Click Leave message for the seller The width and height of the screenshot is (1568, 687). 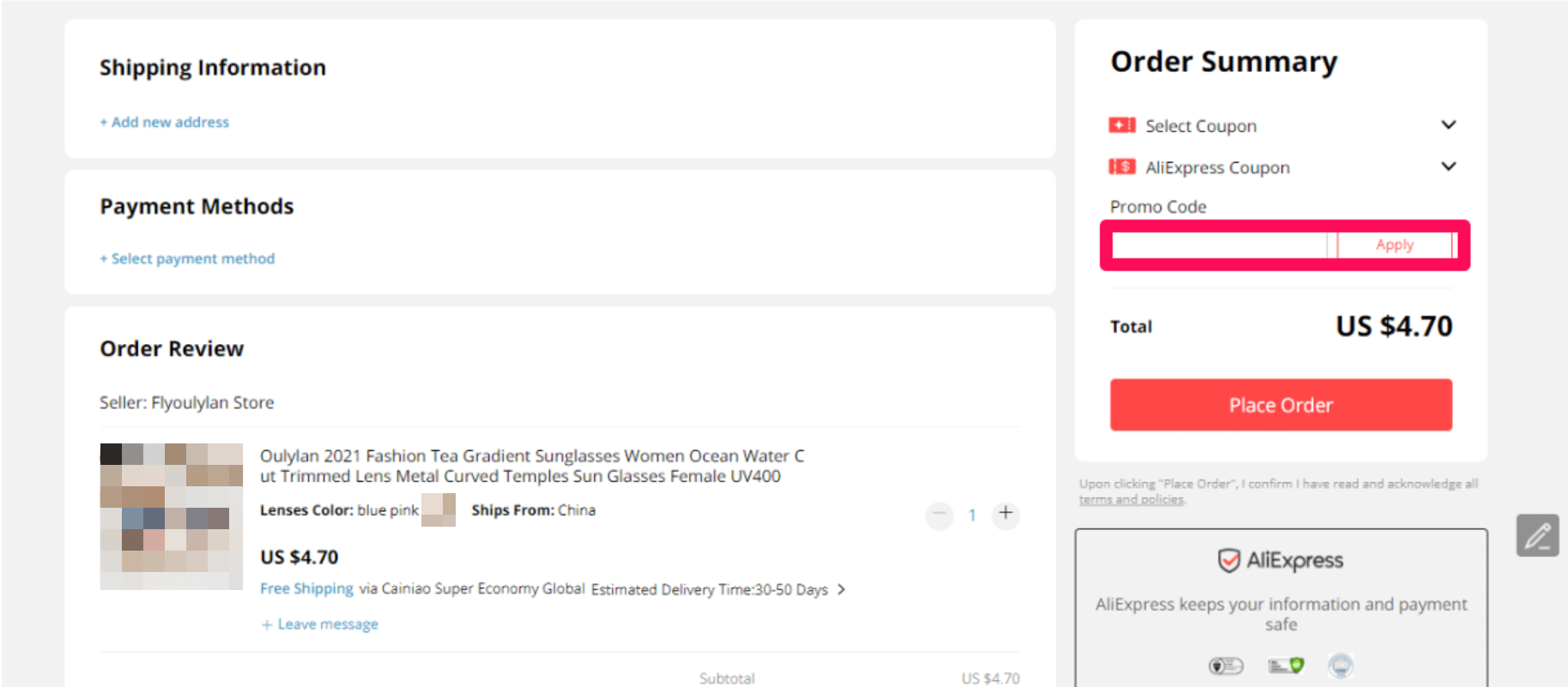(x=319, y=624)
